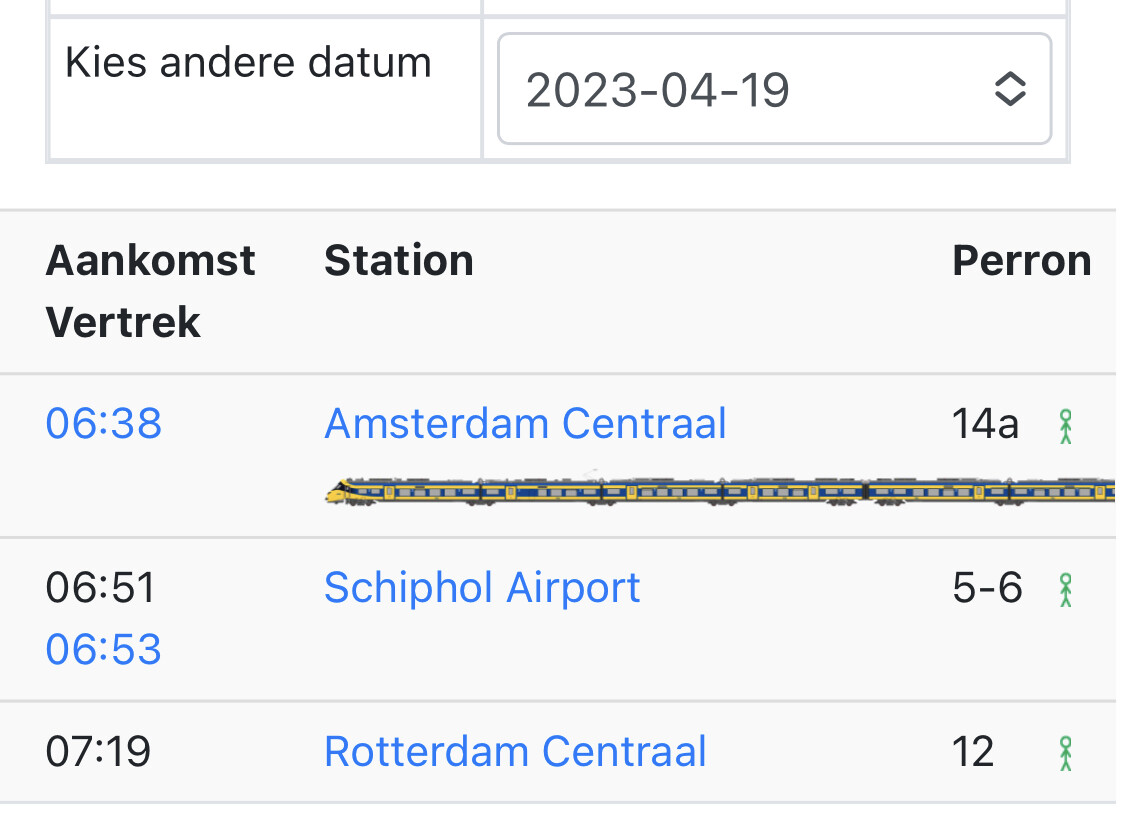This screenshot has width=1125, height=817.
Task: Click platform 5-6 in Schiphol row
Action: (987, 588)
